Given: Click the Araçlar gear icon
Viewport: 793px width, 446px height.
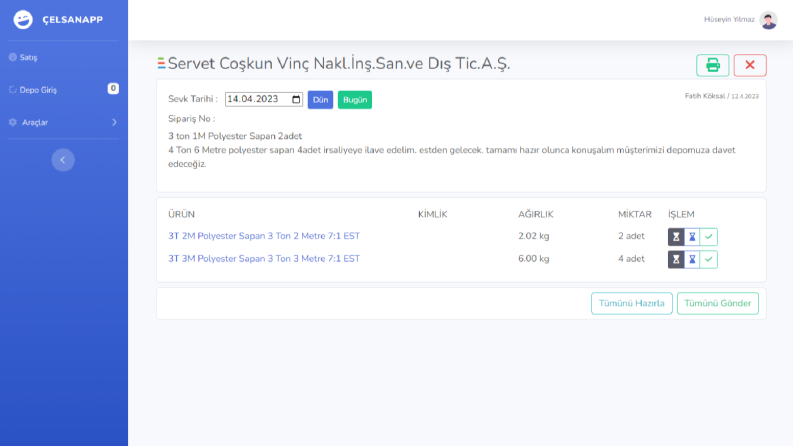Looking at the screenshot, I should click(x=13, y=122).
